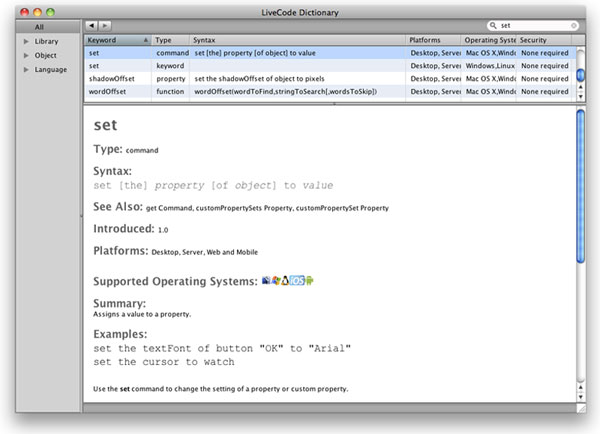Clear the search field with the x icon
The image size is (600, 434).
(573, 26)
